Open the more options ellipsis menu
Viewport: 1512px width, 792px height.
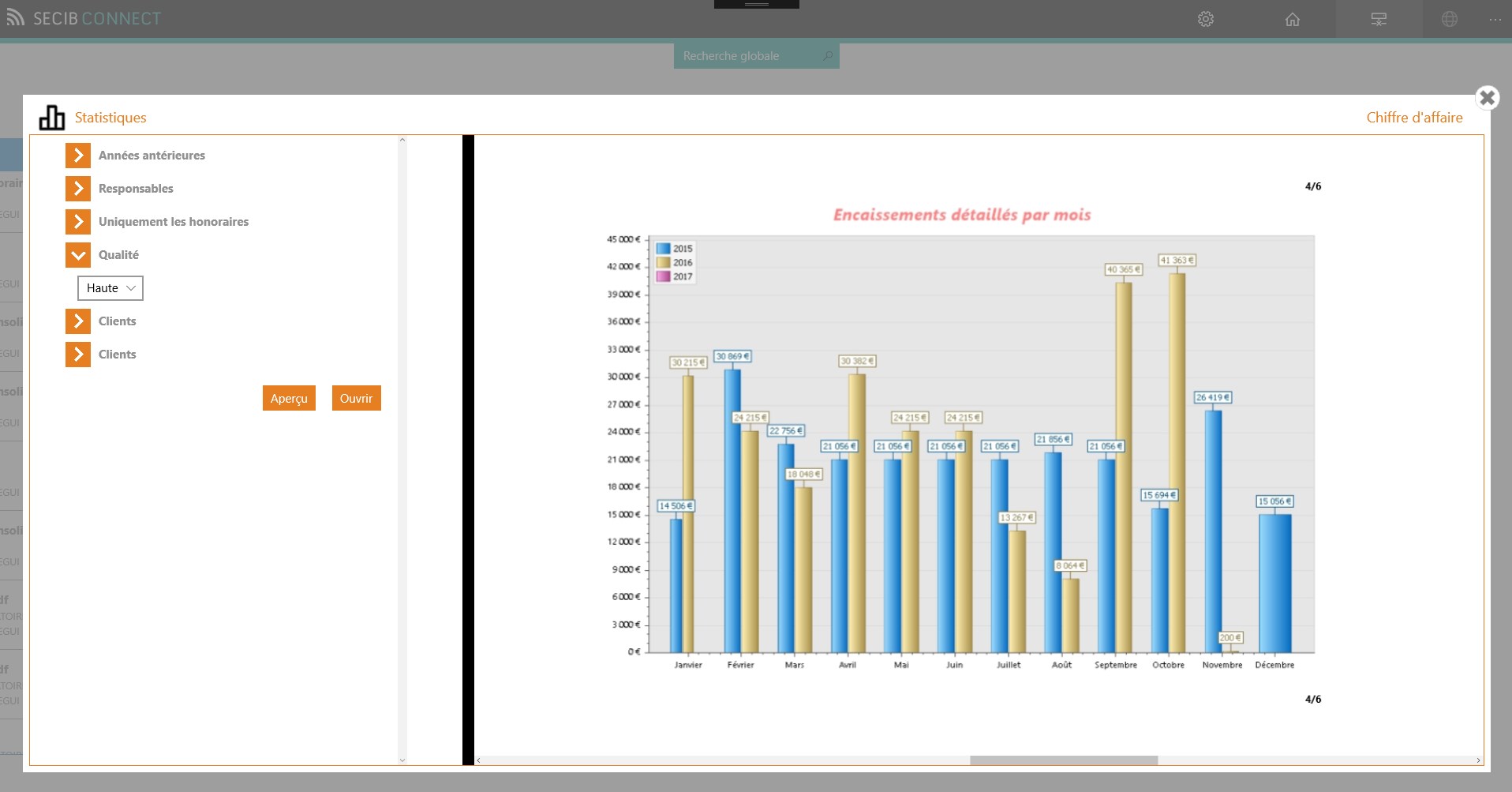[1495, 19]
